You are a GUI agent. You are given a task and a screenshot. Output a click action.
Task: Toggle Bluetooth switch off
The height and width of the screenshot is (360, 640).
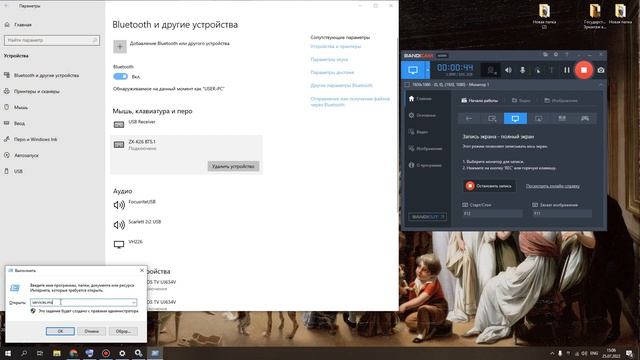(120, 76)
